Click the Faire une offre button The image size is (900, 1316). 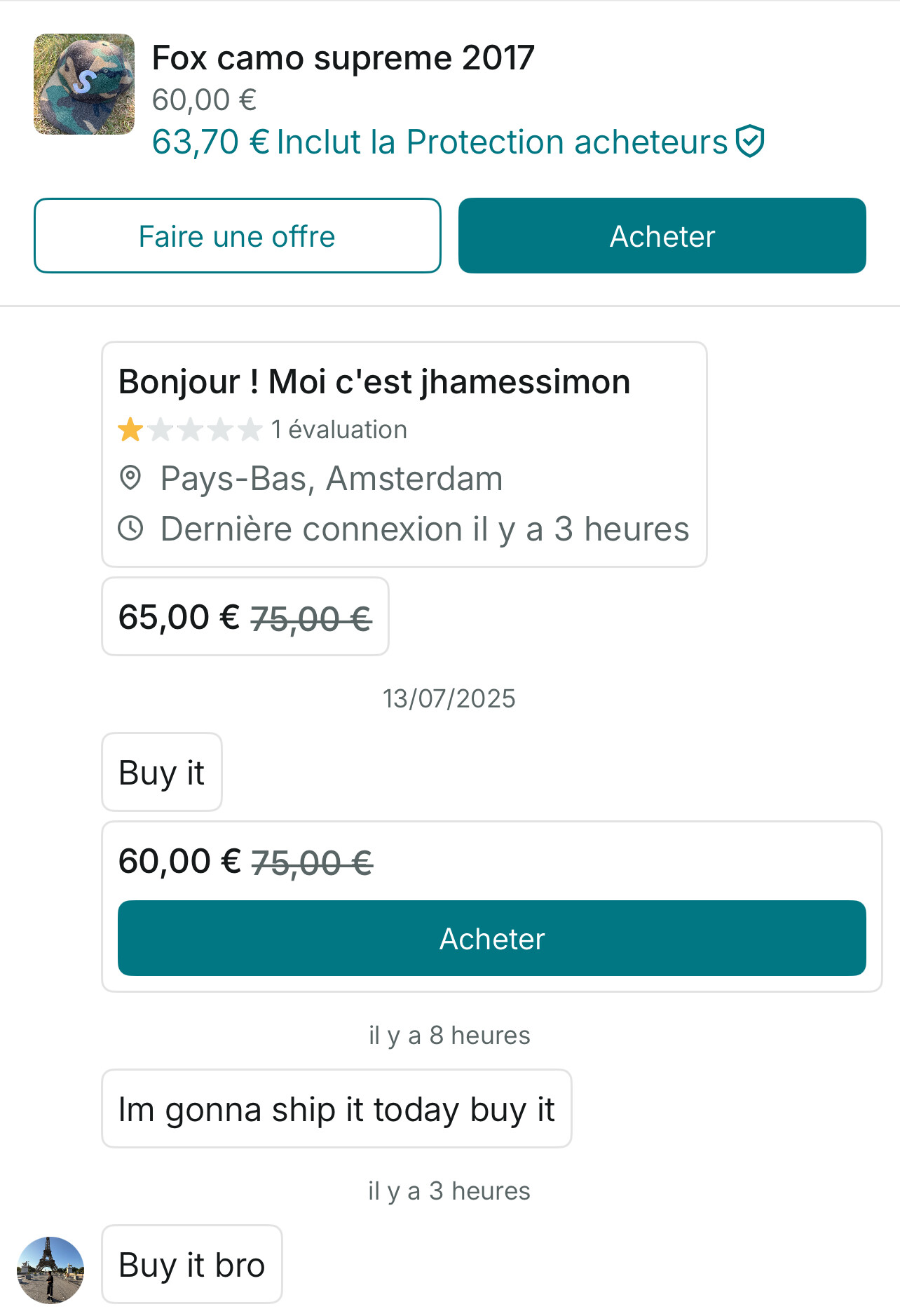[238, 236]
